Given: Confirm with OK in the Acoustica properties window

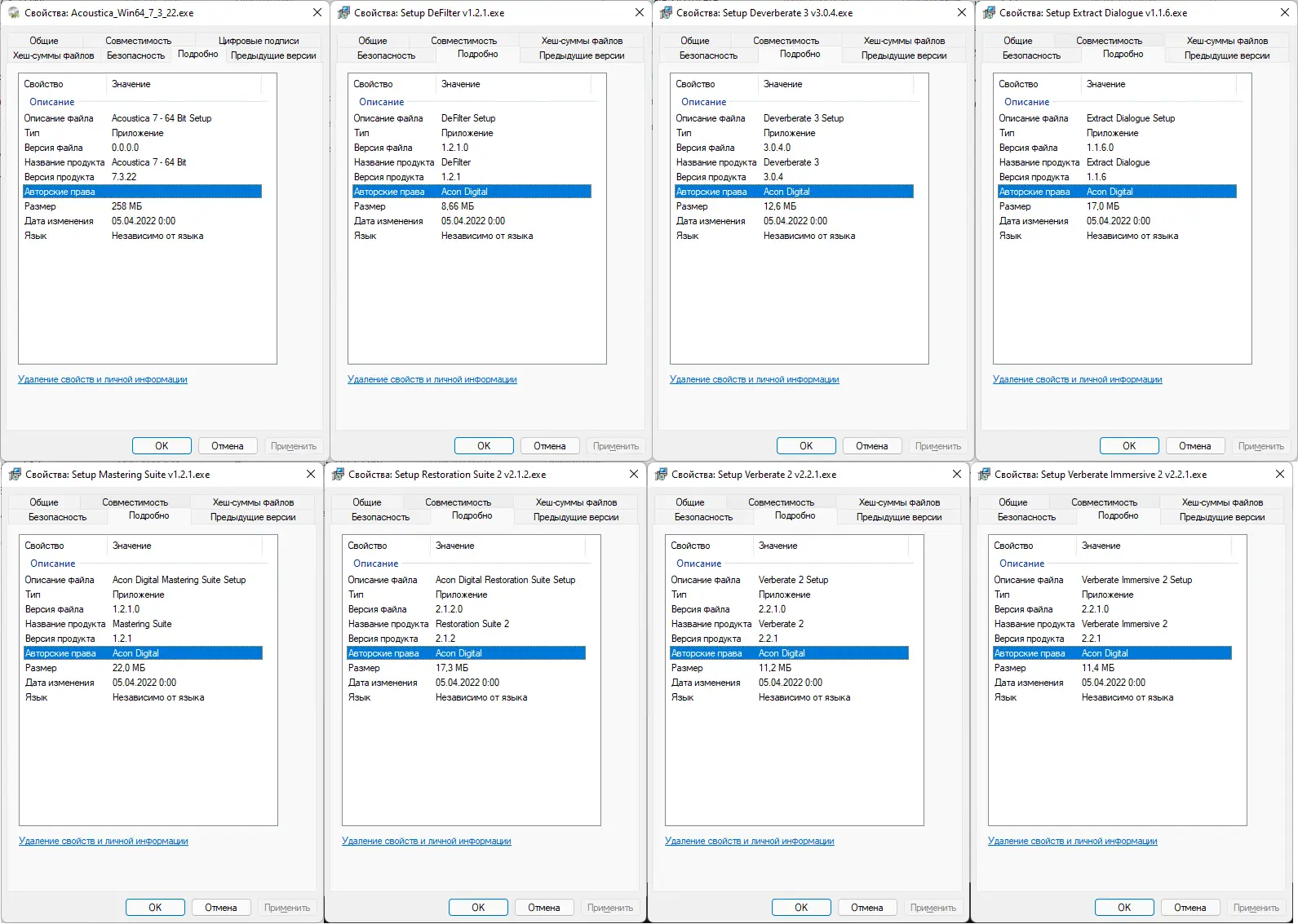Looking at the screenshot, I should (162, 446).
